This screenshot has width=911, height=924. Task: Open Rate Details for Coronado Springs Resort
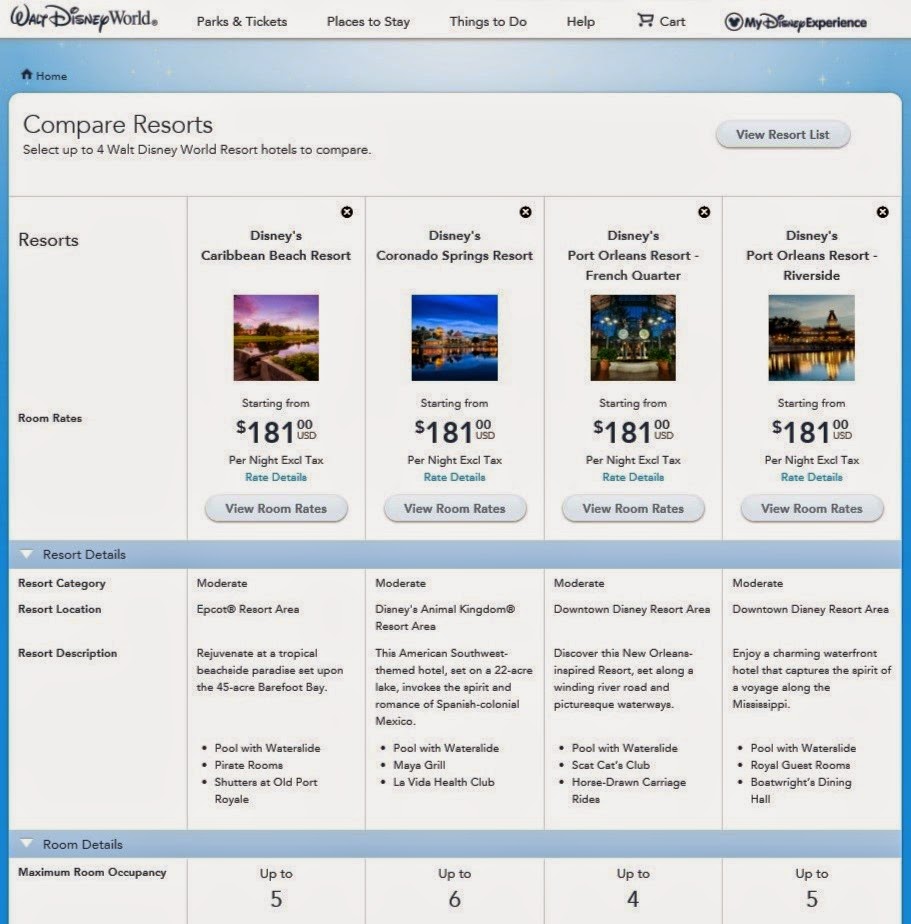click(454, 477)
